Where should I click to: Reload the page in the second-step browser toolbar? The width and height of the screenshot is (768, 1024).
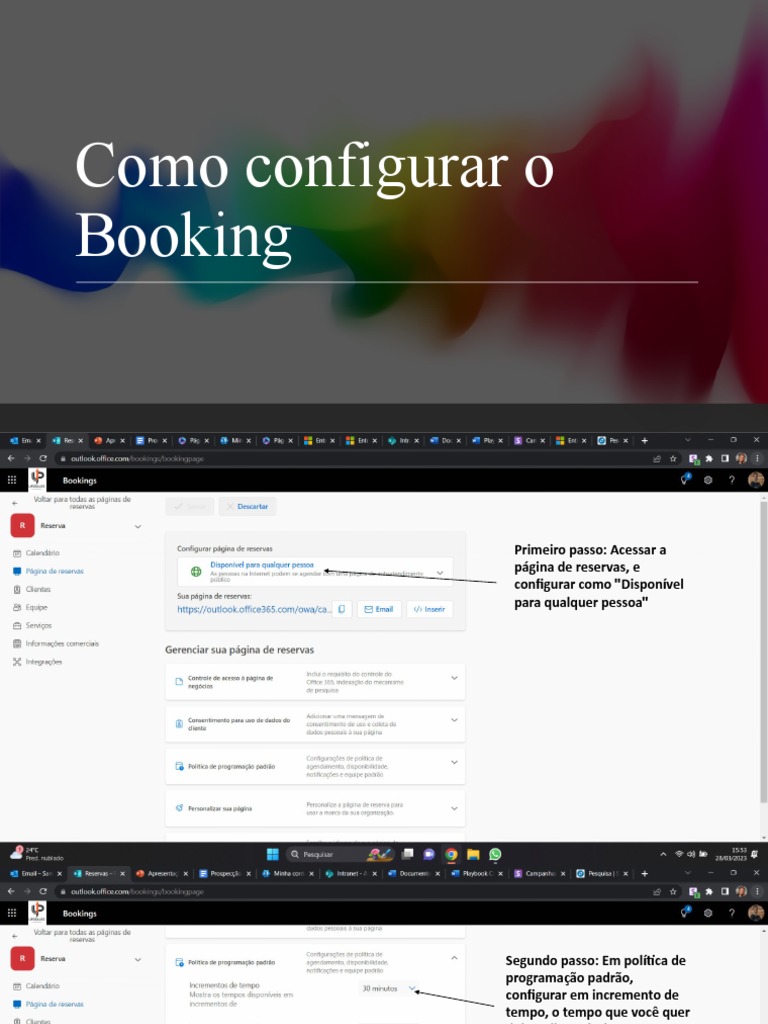point(43,891)
